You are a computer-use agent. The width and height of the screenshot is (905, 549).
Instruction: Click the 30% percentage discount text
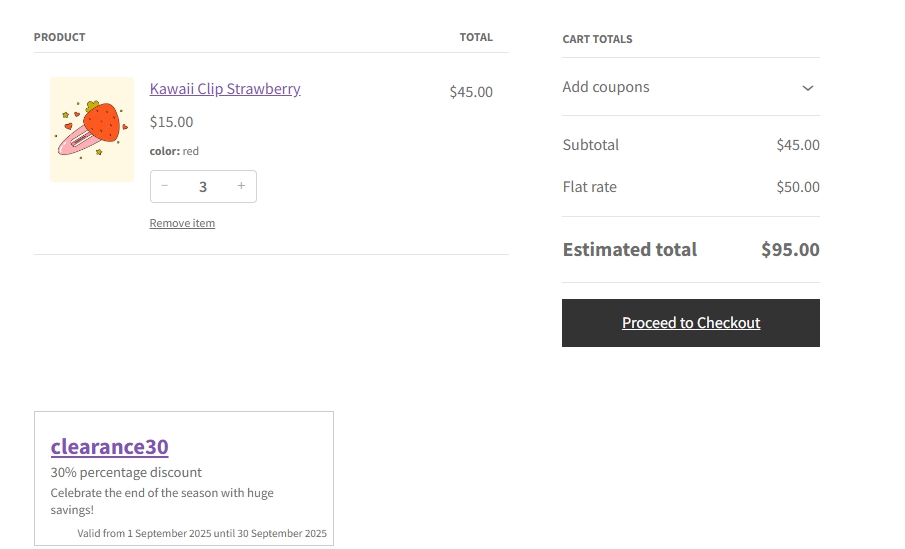(126, 472)
